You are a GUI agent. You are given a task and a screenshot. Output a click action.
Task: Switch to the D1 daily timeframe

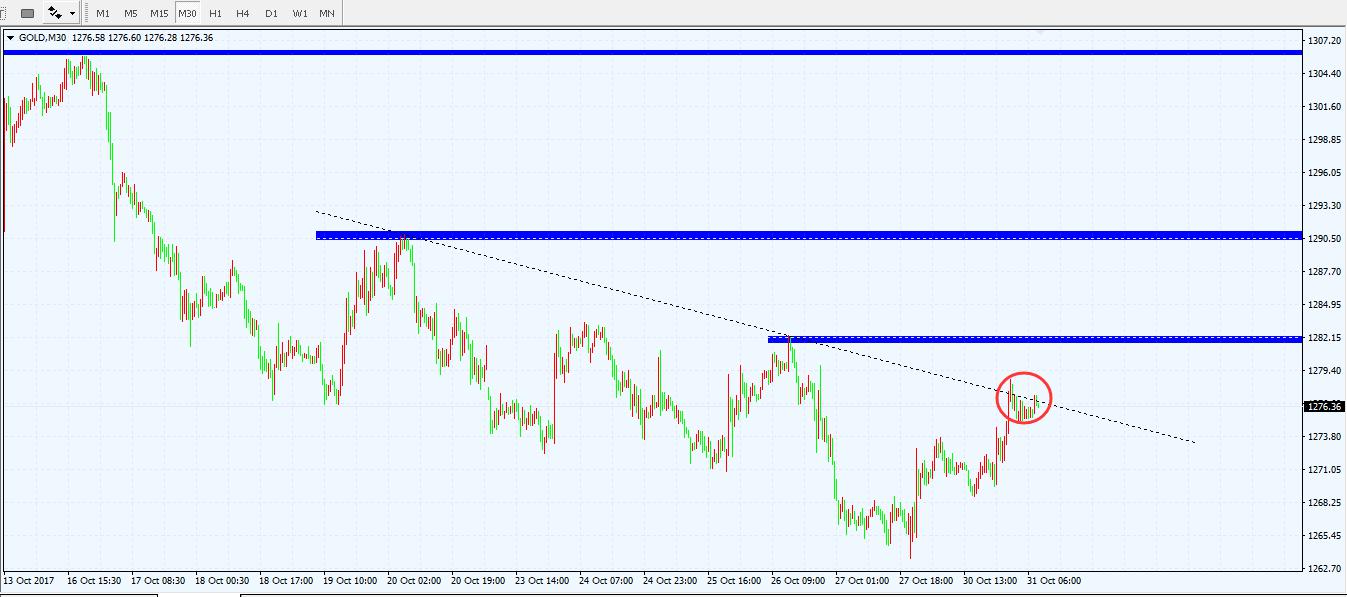[271, 14]
